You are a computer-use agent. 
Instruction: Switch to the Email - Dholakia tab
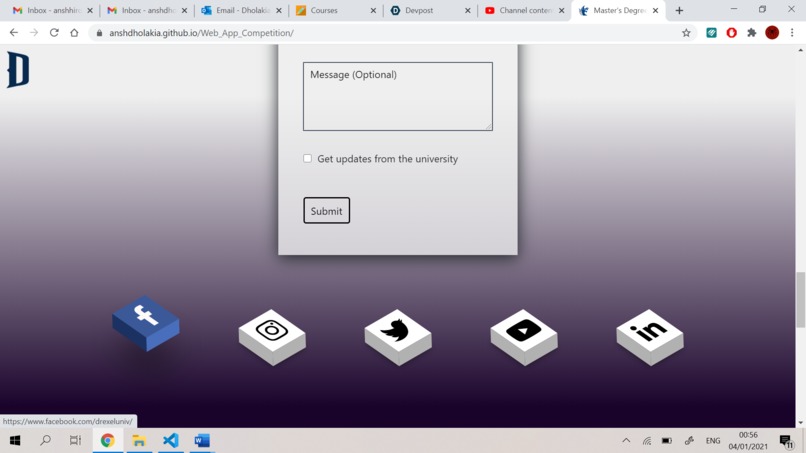point(240,10)
